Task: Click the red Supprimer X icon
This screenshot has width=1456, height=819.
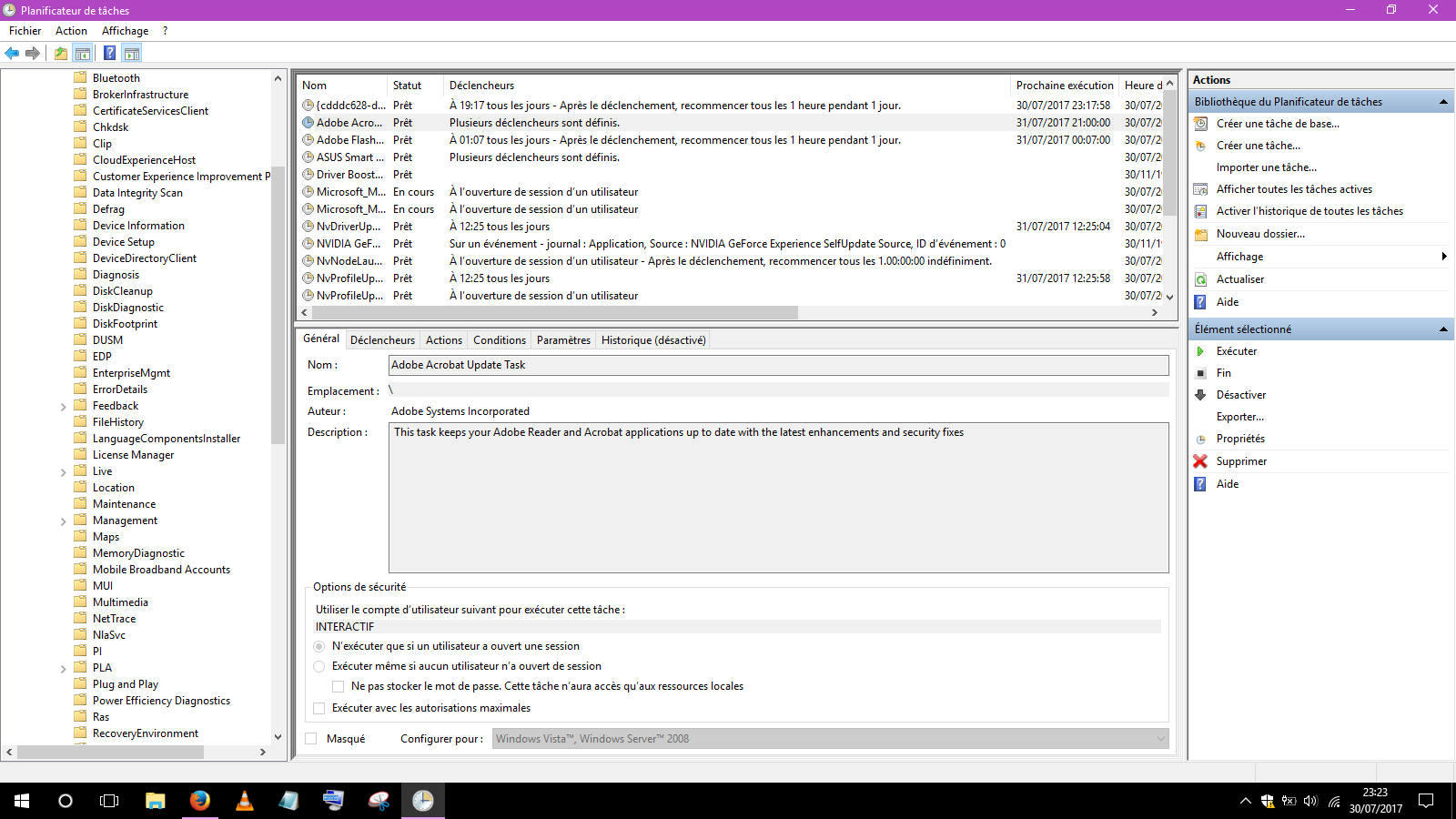Action: click(1200, 461)
